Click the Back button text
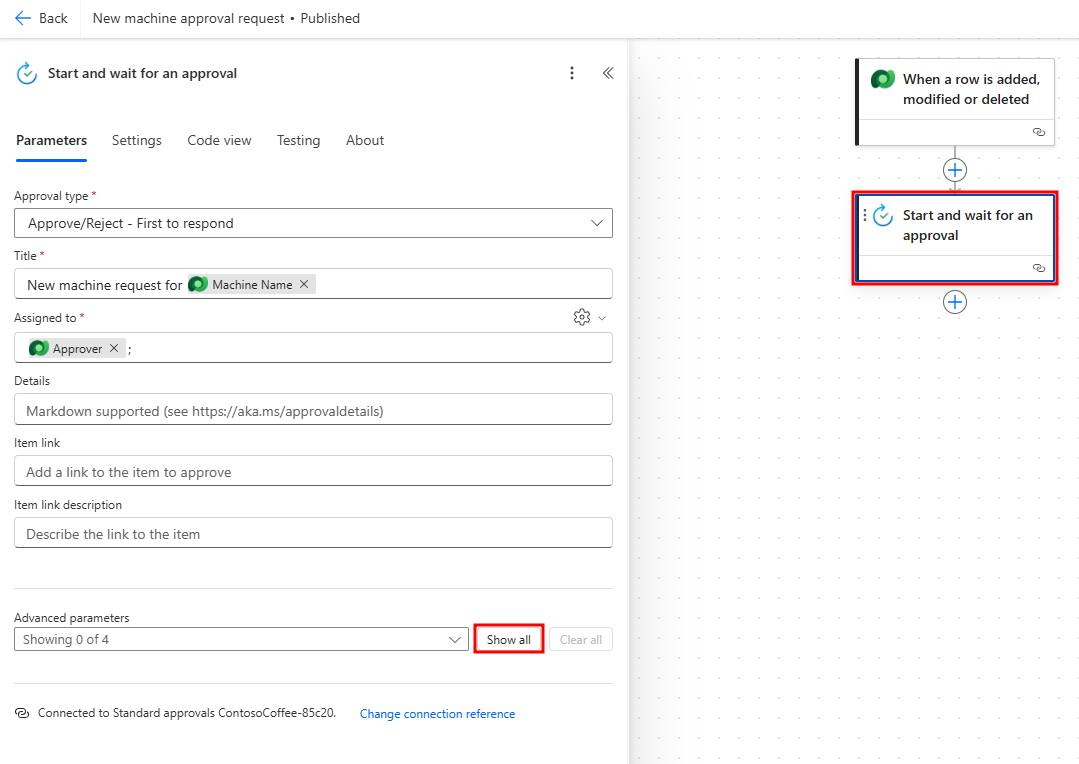The image size is (1079, 764). pos(53,19)
